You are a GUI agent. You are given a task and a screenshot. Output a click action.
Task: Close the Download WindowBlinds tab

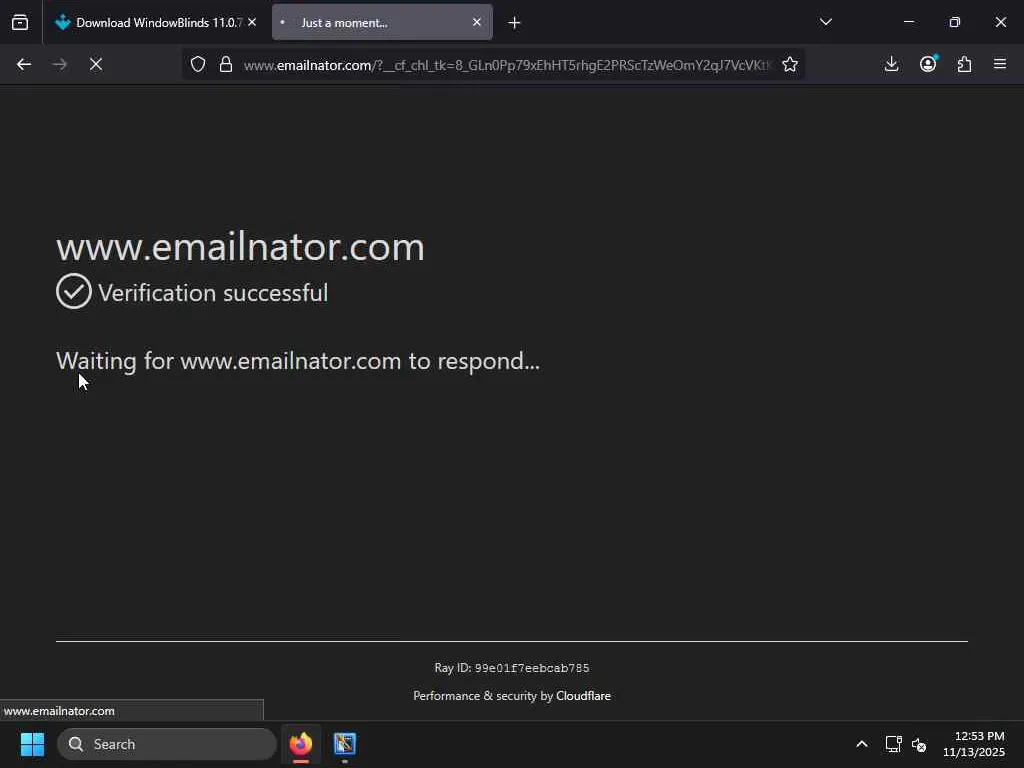pos(252,22)
